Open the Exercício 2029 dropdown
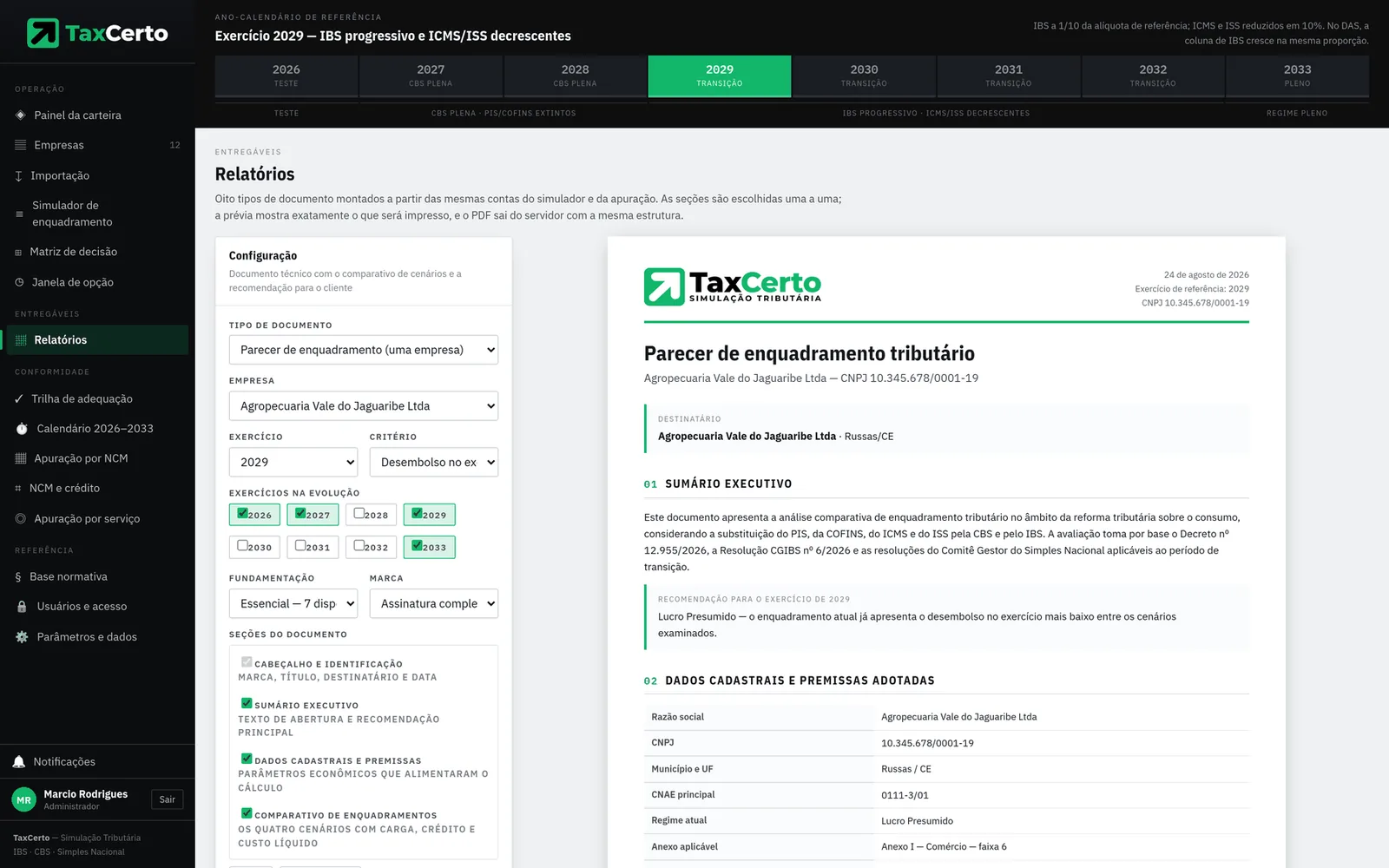 [x=293, y=463]
